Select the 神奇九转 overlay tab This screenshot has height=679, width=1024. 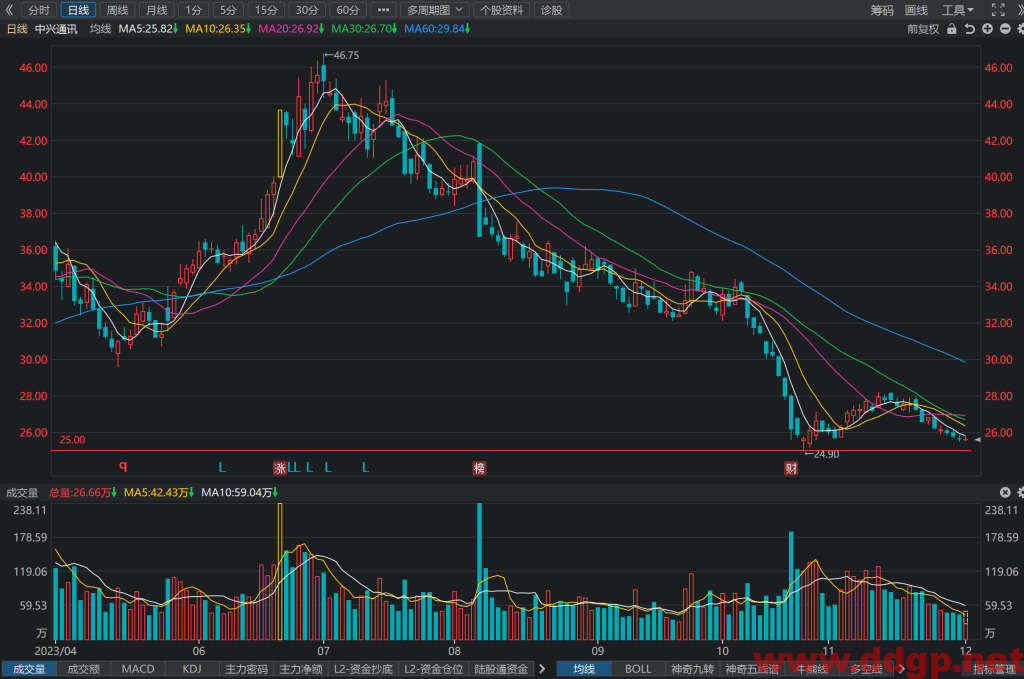click(692, 669)
